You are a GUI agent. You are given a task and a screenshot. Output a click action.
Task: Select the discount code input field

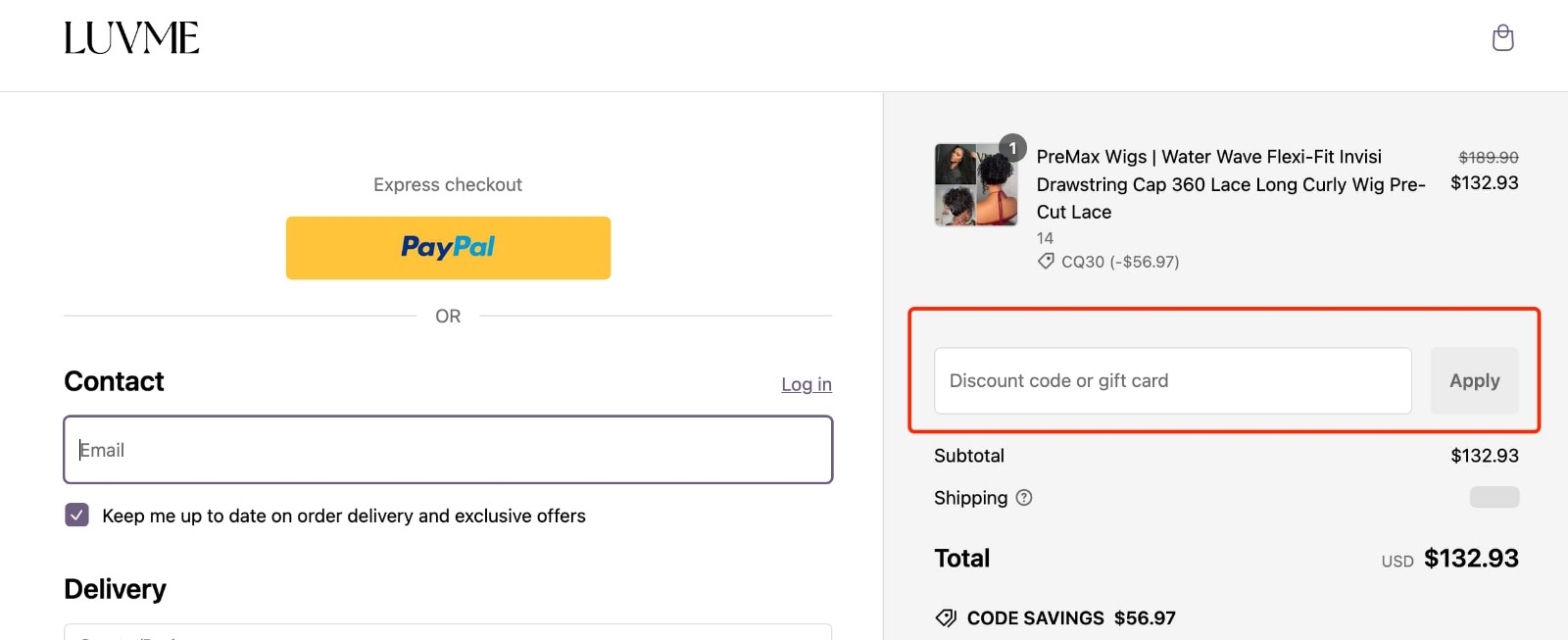click(1172, 380)
